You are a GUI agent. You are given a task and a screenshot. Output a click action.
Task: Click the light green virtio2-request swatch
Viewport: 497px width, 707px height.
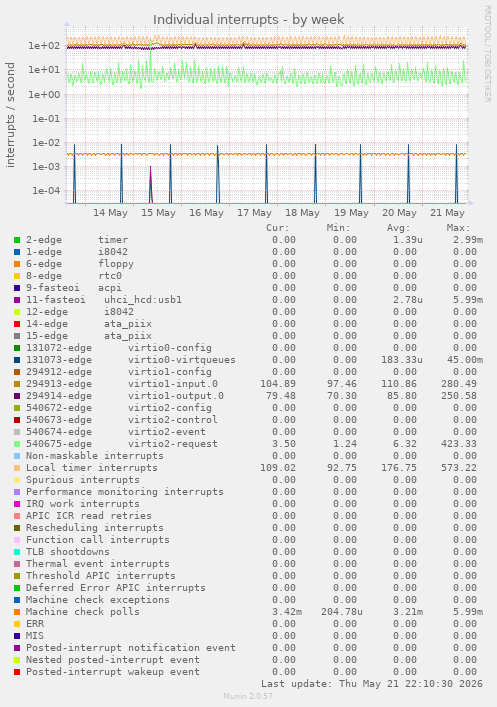click(17, 444)
